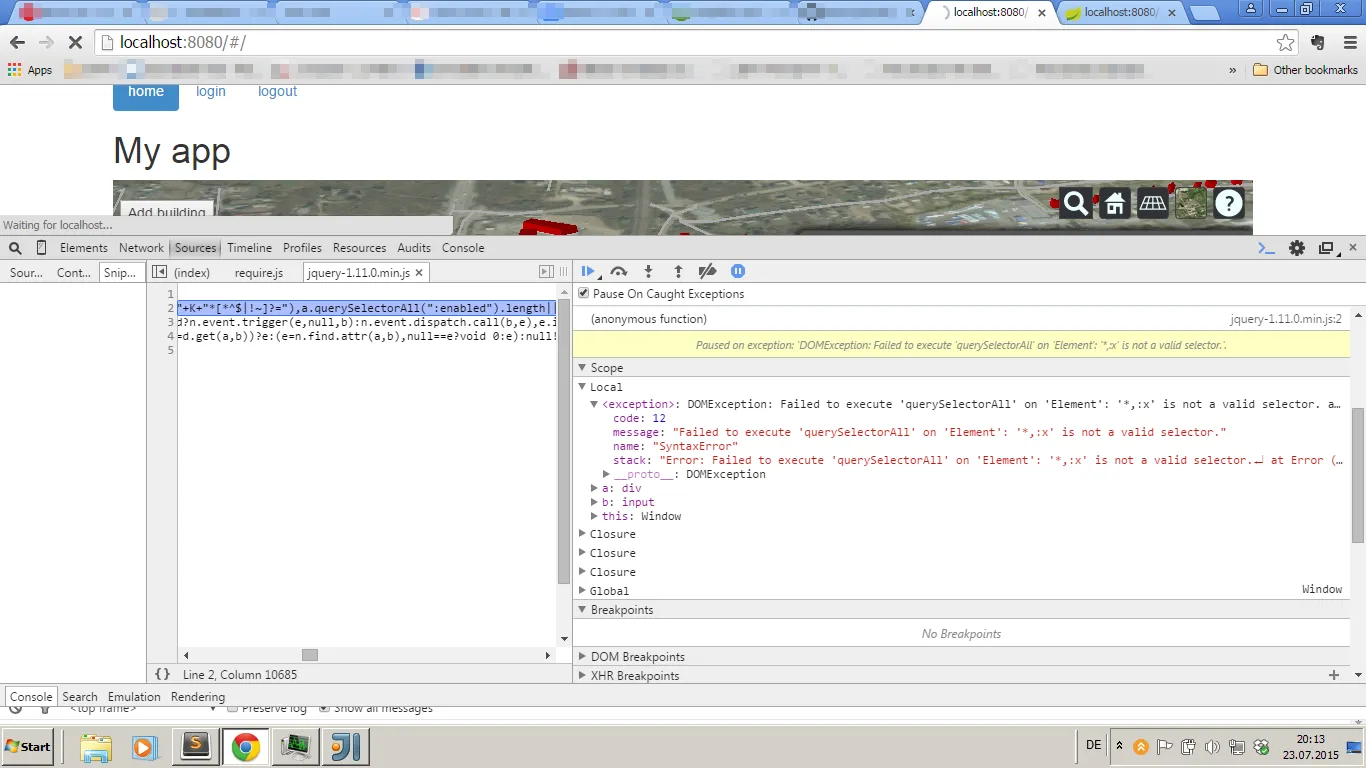Pretty print the minified source
The width and height of the screenshot is (1366, 768).
pos(162,675)
